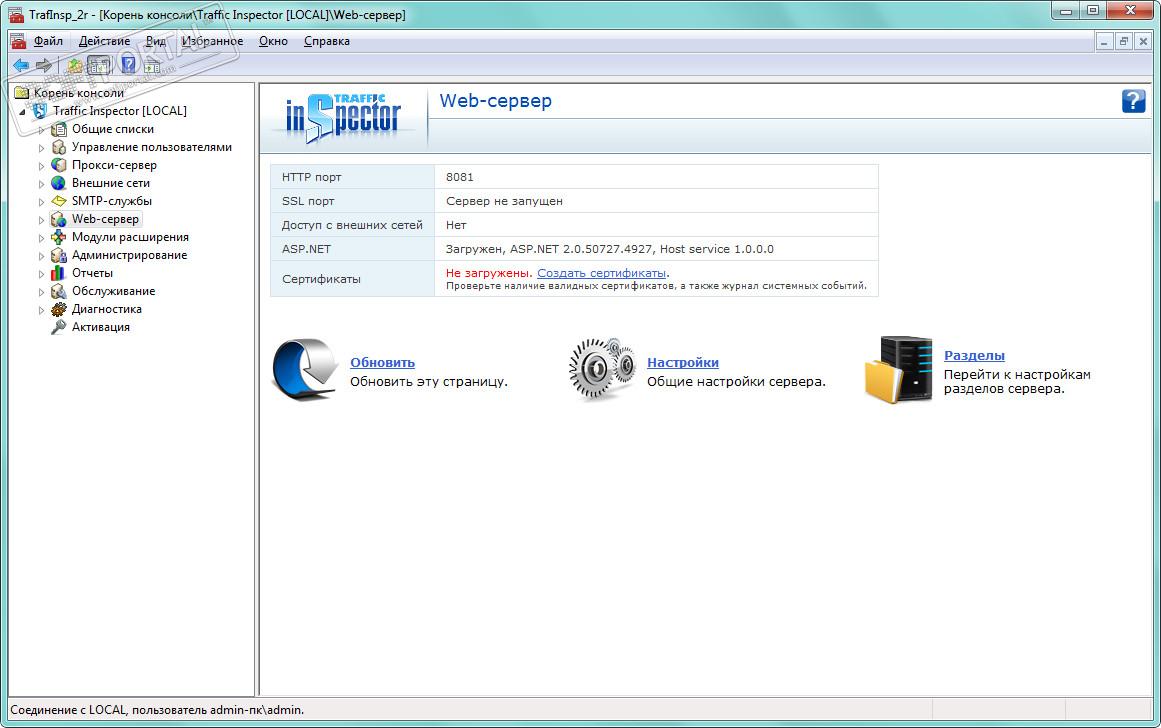Expand the SMTP-службы tree node
The image size is (1161, 728).
(x=41, y=201)
